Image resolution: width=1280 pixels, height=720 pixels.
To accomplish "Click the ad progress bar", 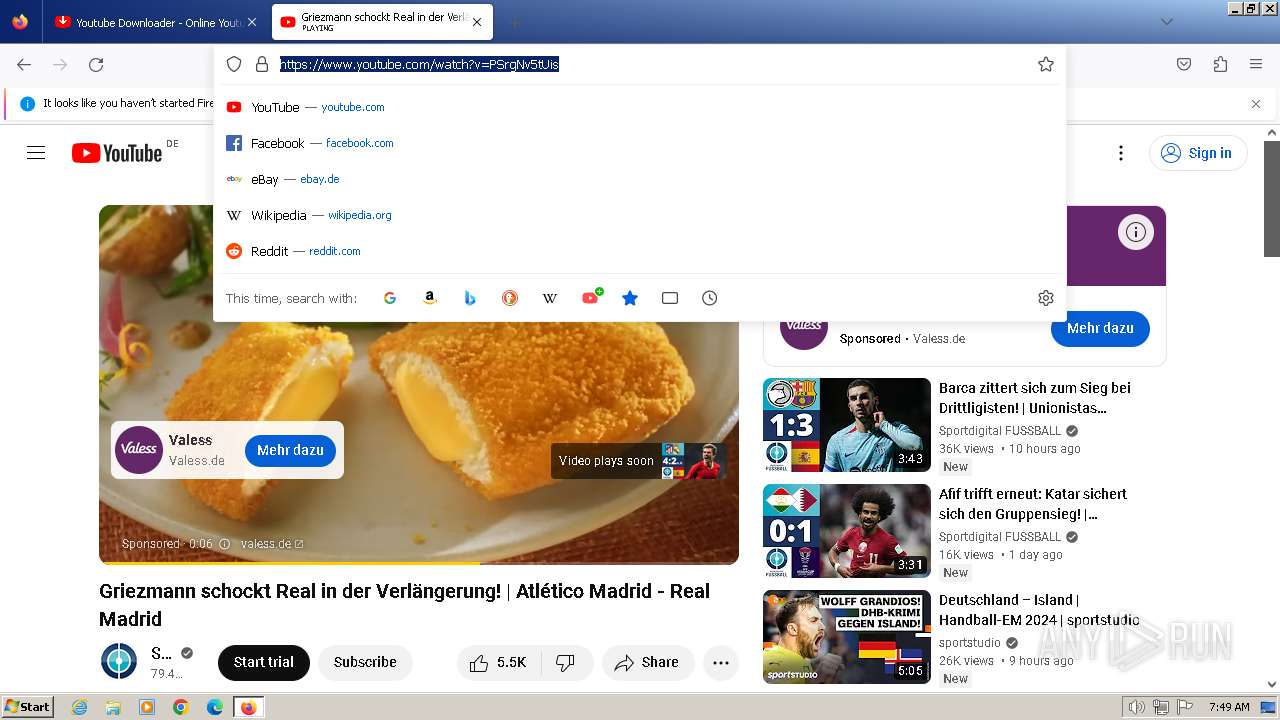I will click(418, 563).
